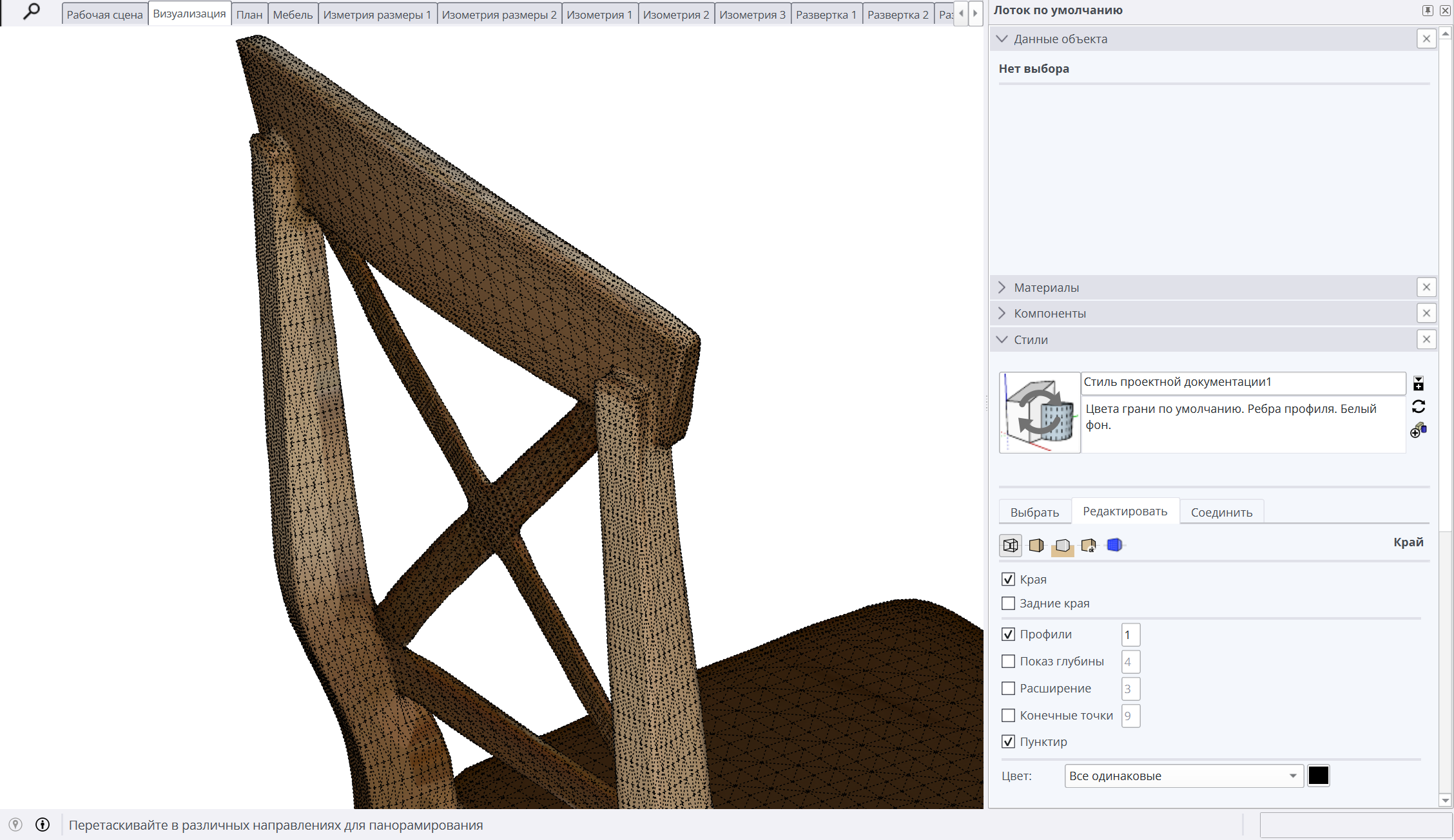Click the style thumbnail preview
The image size is (1454, 840).
point(1040,412)
